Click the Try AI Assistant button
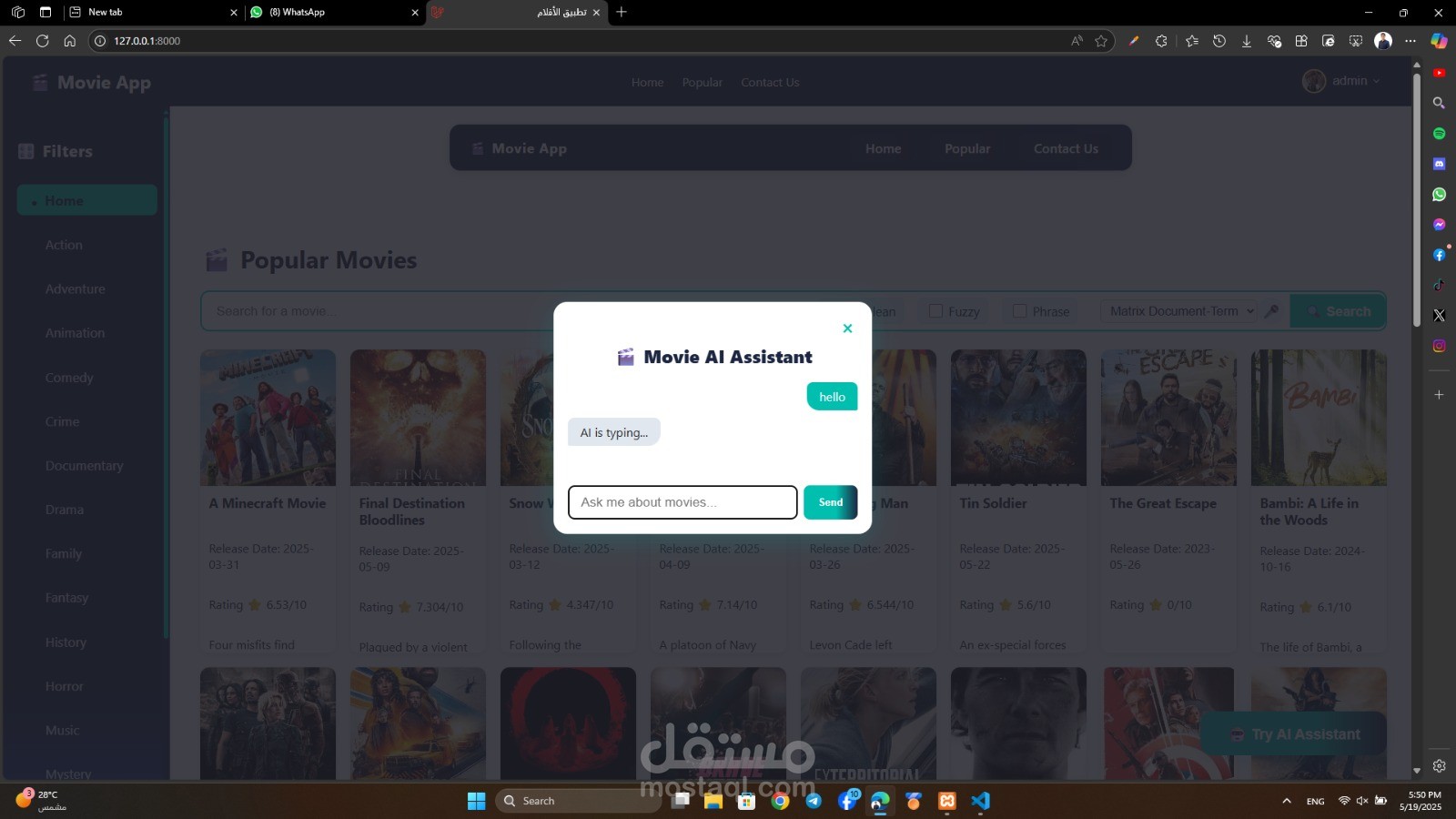This screenshot has height=819, width=1456. [1294, 734]
